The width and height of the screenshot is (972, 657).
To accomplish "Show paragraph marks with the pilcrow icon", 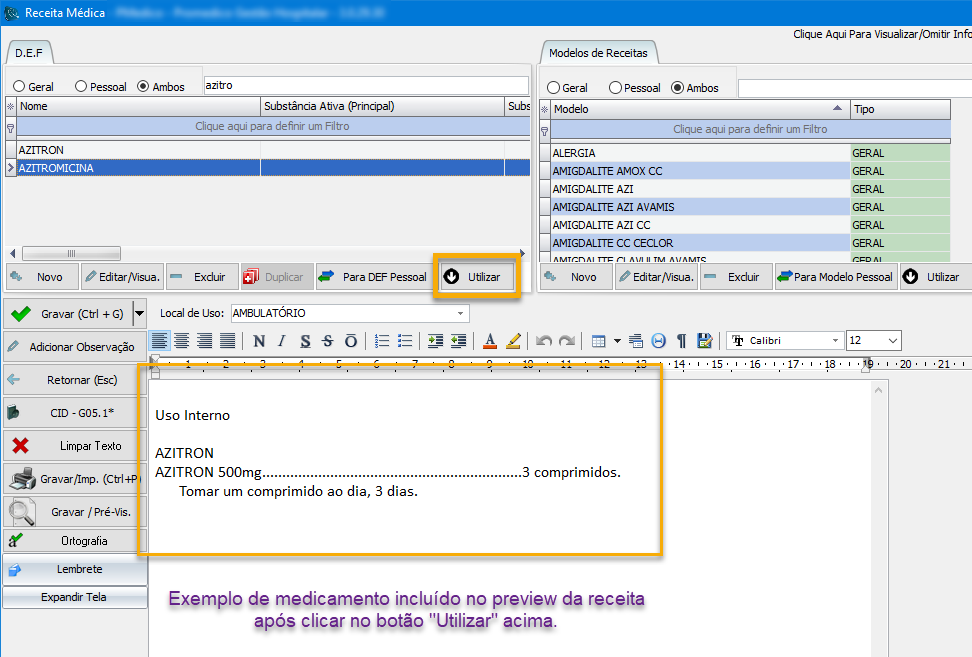I will click(x=681, y=341).
